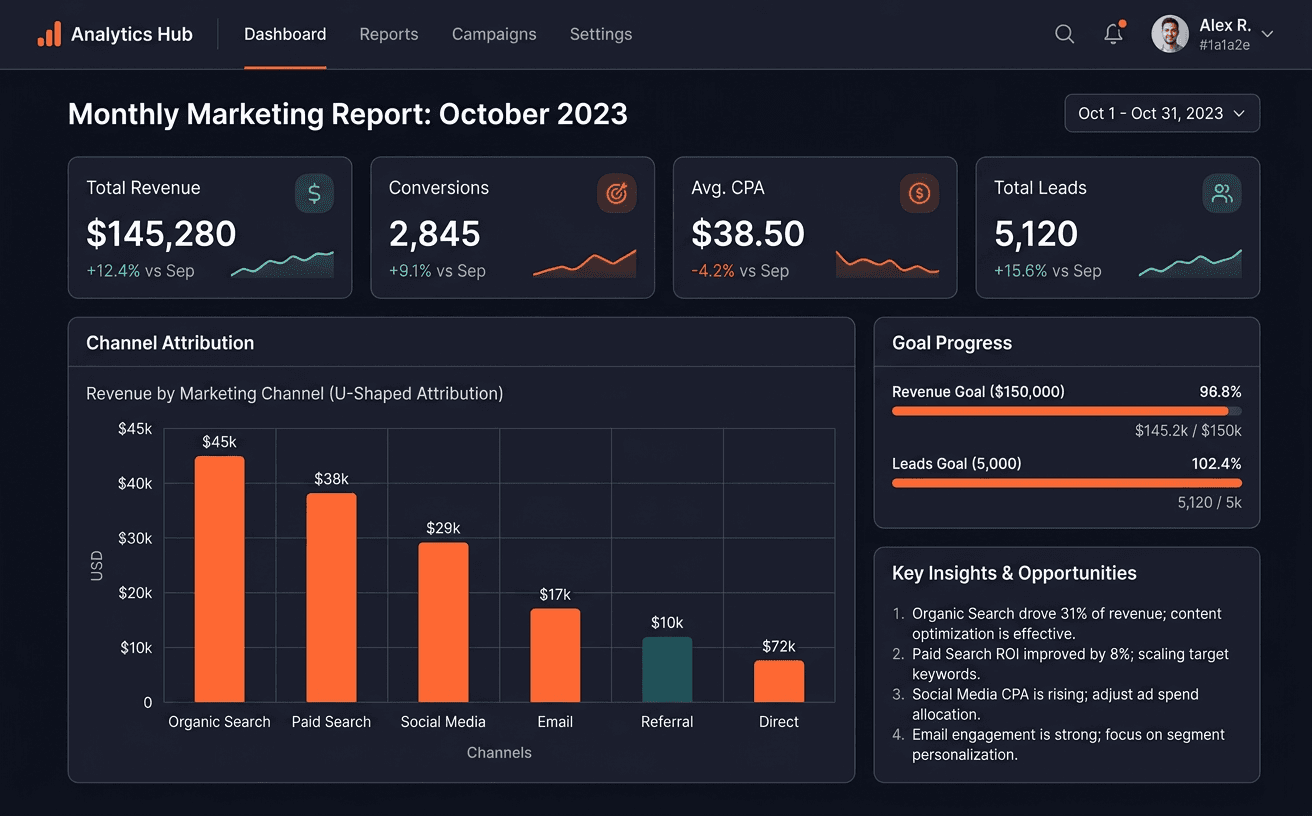This screenshot has height=816, width=1312.
Task: Click the Channels axis label
Action: 499,753
